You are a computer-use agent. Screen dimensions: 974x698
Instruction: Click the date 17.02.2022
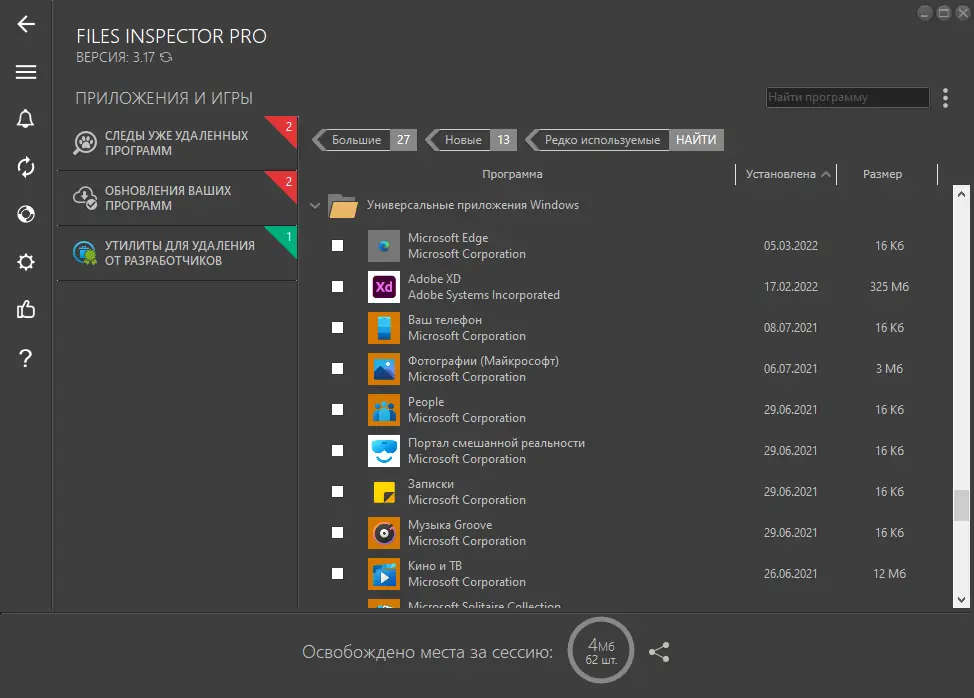click(791, 287)
